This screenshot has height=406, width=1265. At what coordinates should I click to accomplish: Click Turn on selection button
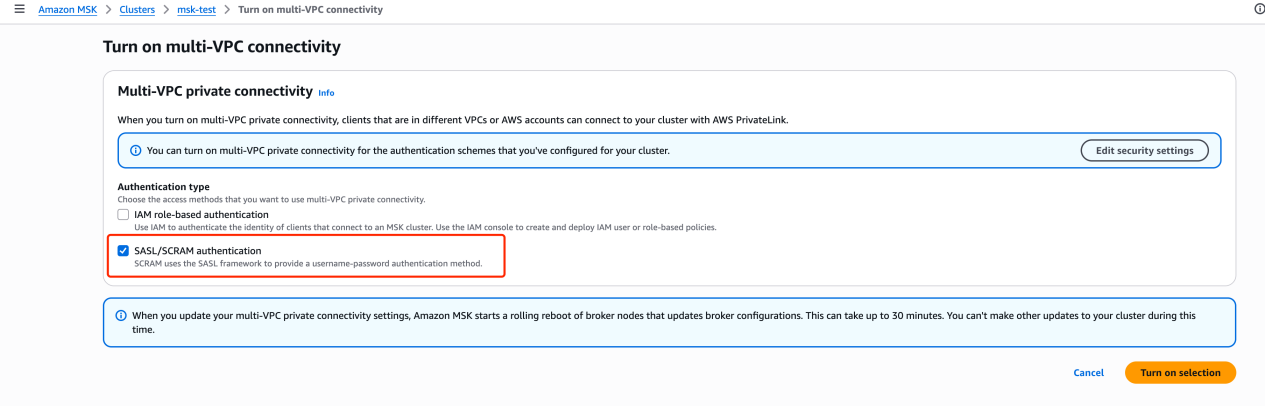(1180, 373)
